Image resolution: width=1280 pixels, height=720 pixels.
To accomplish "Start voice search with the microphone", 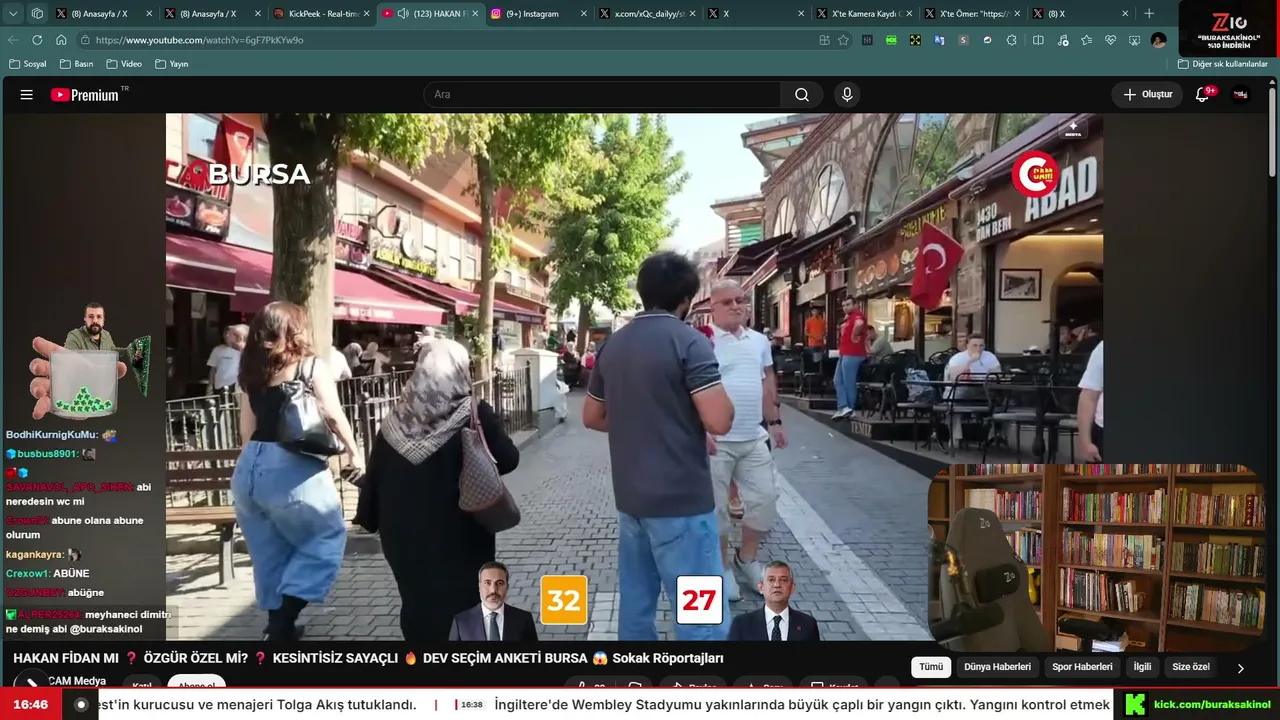I will [x=847, y=95].
